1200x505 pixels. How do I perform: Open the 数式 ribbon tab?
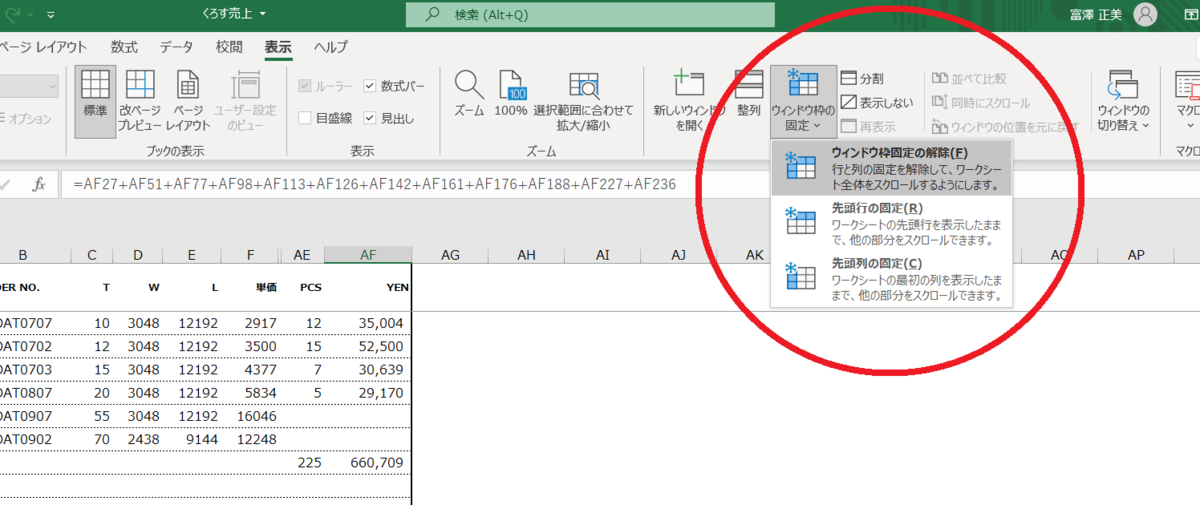coord(125,47)
